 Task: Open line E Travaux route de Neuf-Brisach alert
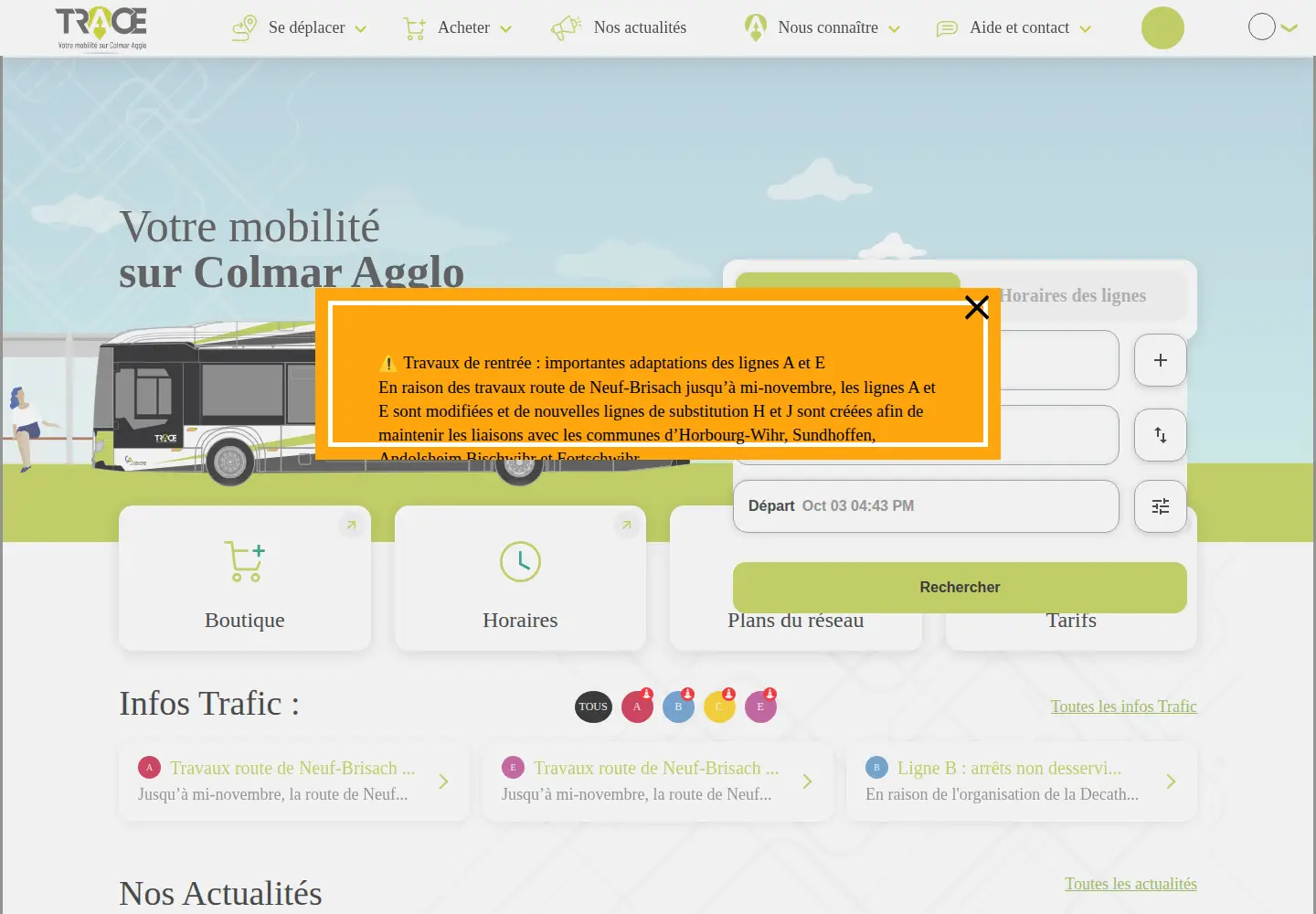coord(657,781)
